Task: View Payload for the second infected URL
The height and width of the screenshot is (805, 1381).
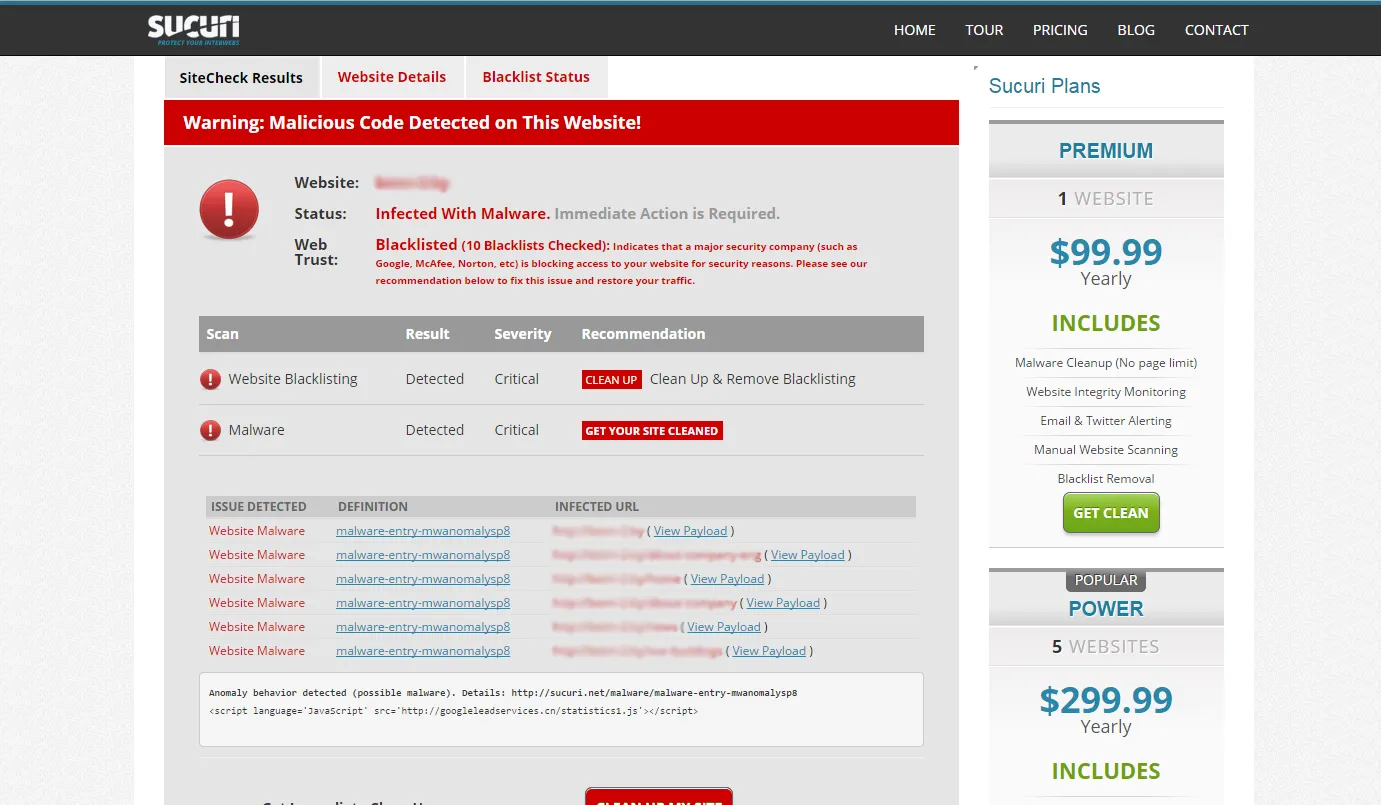Action: pyautogui.click(x=808, y=555)
